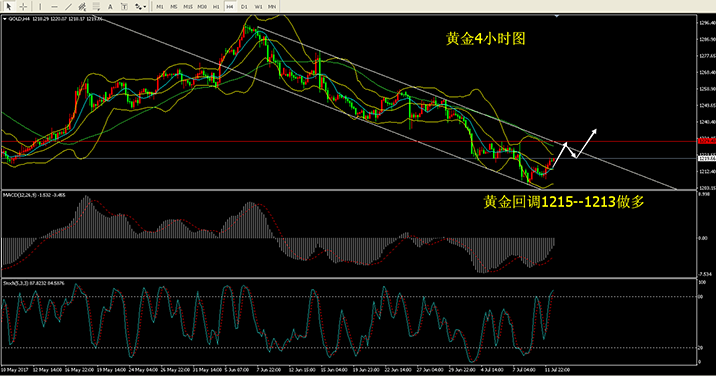Switch chart to M1 timeframe

click(159, 7)
